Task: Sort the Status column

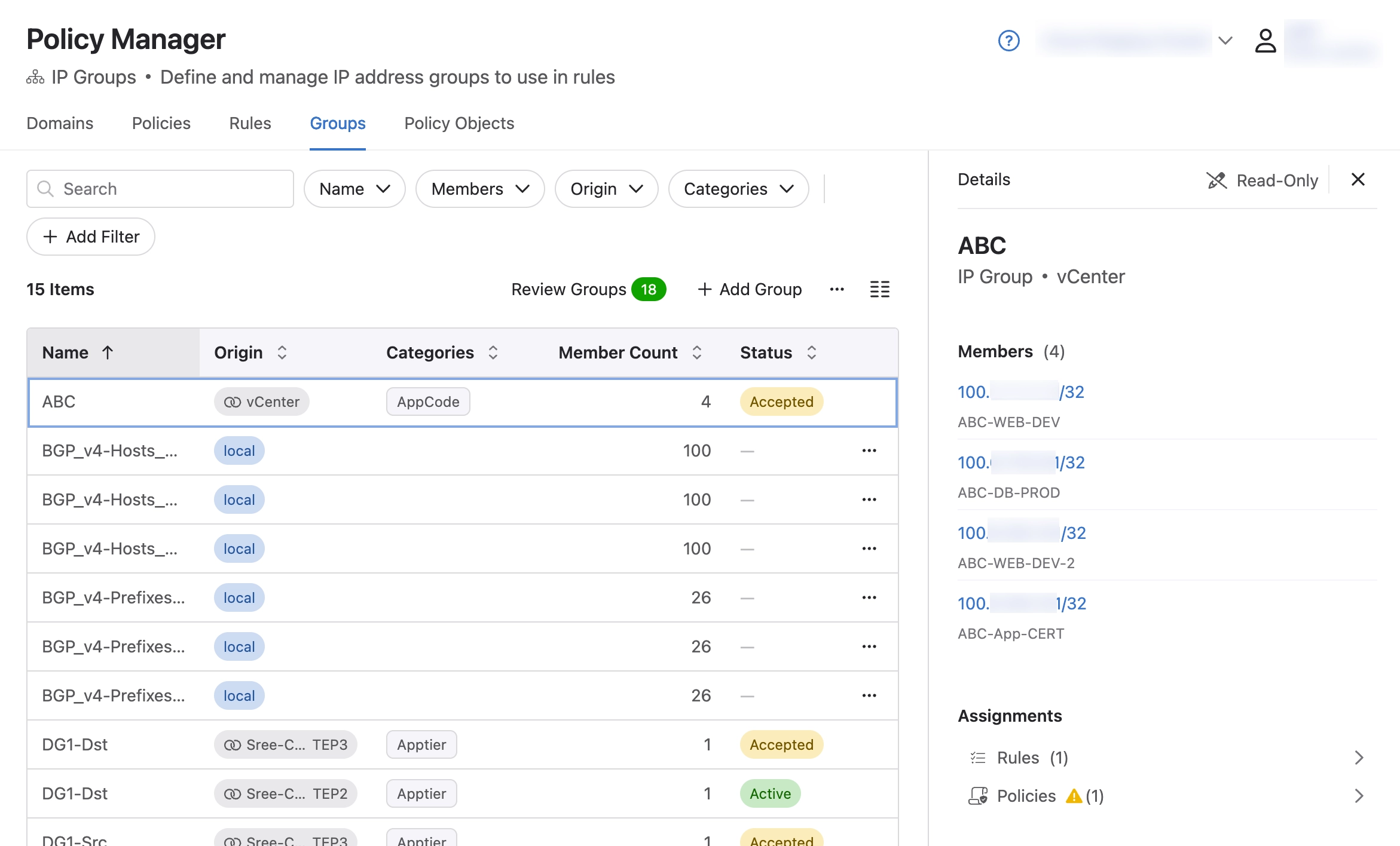Action: pos(812,352)
